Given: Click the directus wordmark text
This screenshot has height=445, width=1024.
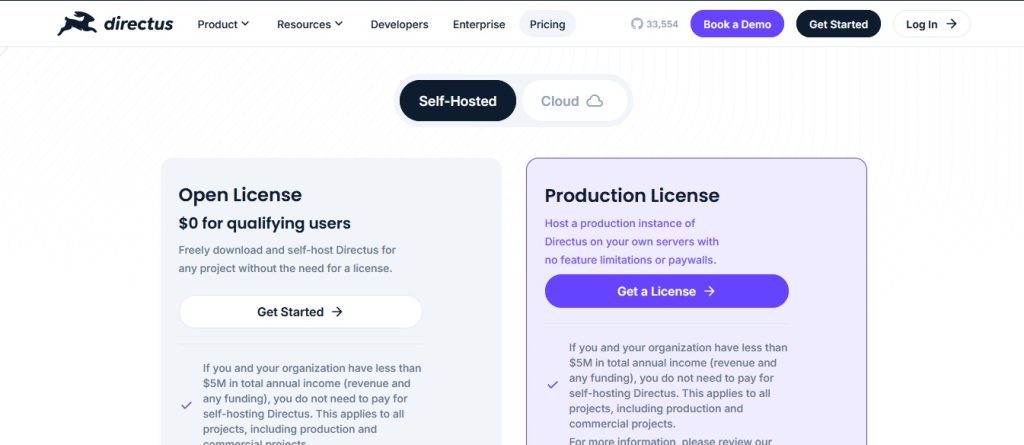Looking at the screenshot, I should pos(138,24).
